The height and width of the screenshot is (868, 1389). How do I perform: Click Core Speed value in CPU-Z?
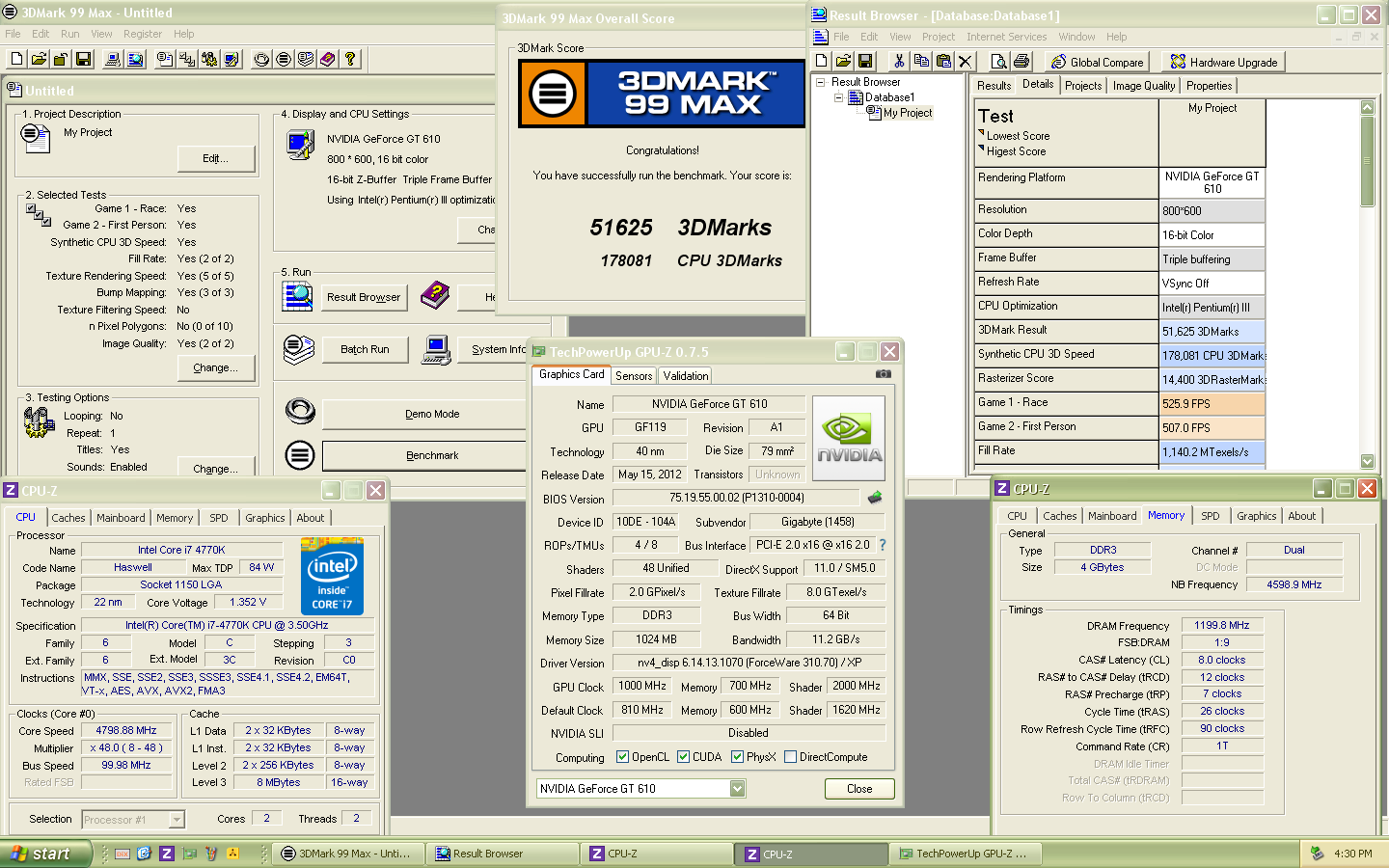click(126, 730)
